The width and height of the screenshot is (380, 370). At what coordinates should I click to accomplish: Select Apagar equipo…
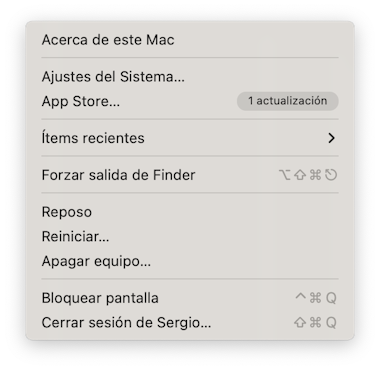pos(190,261)
